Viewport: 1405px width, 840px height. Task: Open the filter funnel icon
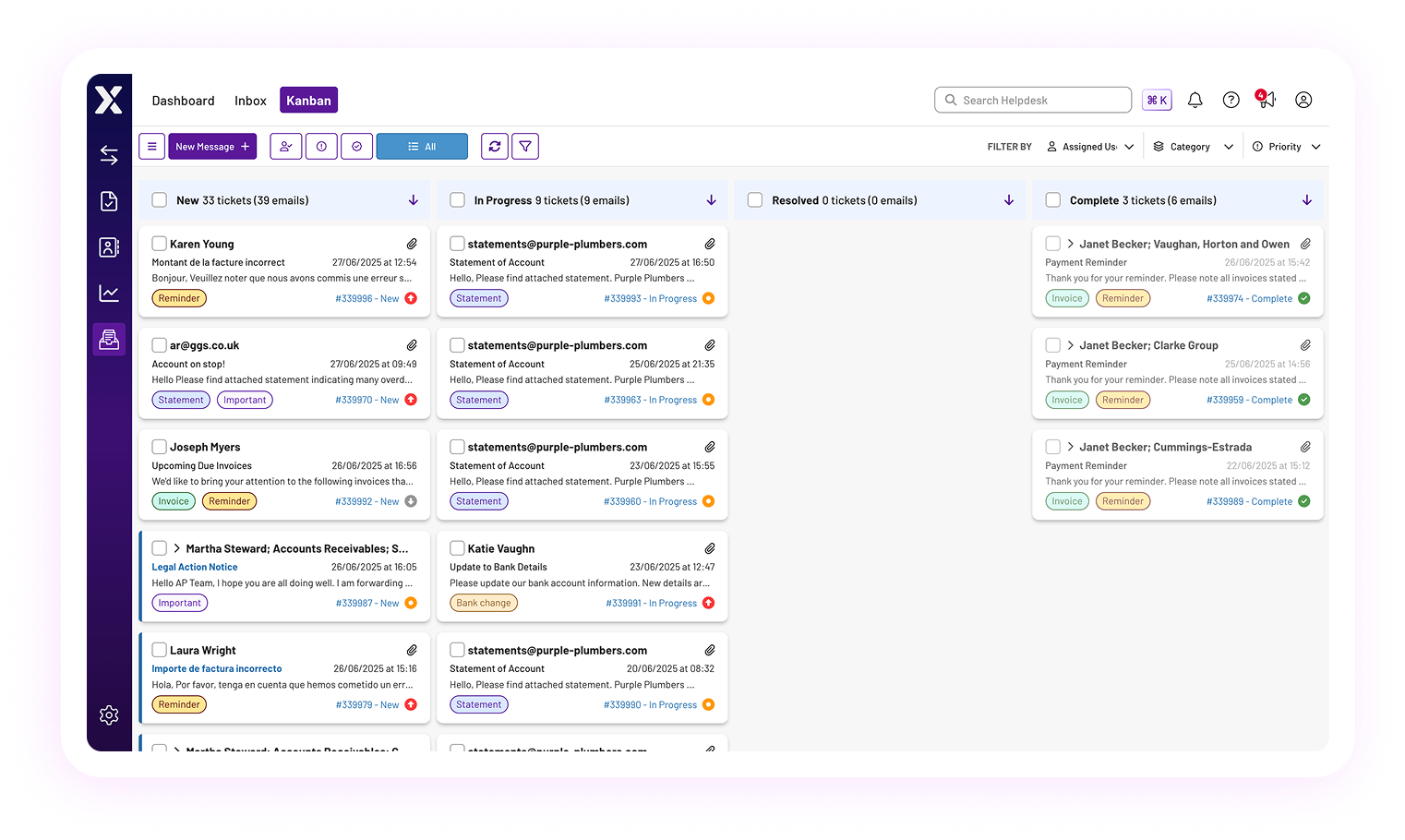click(525, 146)
